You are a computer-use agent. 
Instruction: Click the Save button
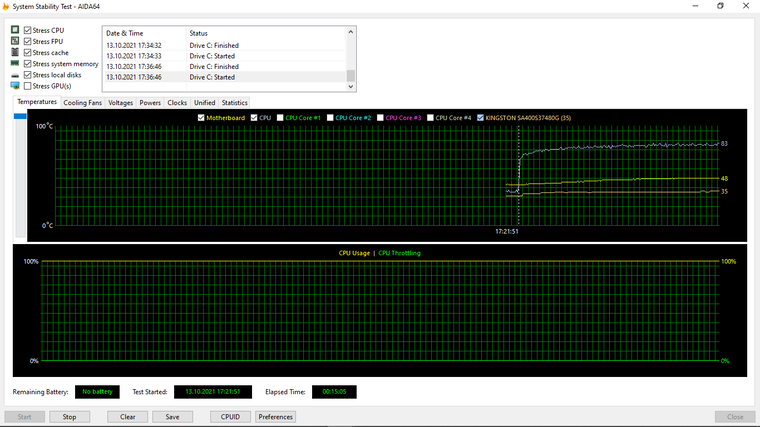(173, 417)
